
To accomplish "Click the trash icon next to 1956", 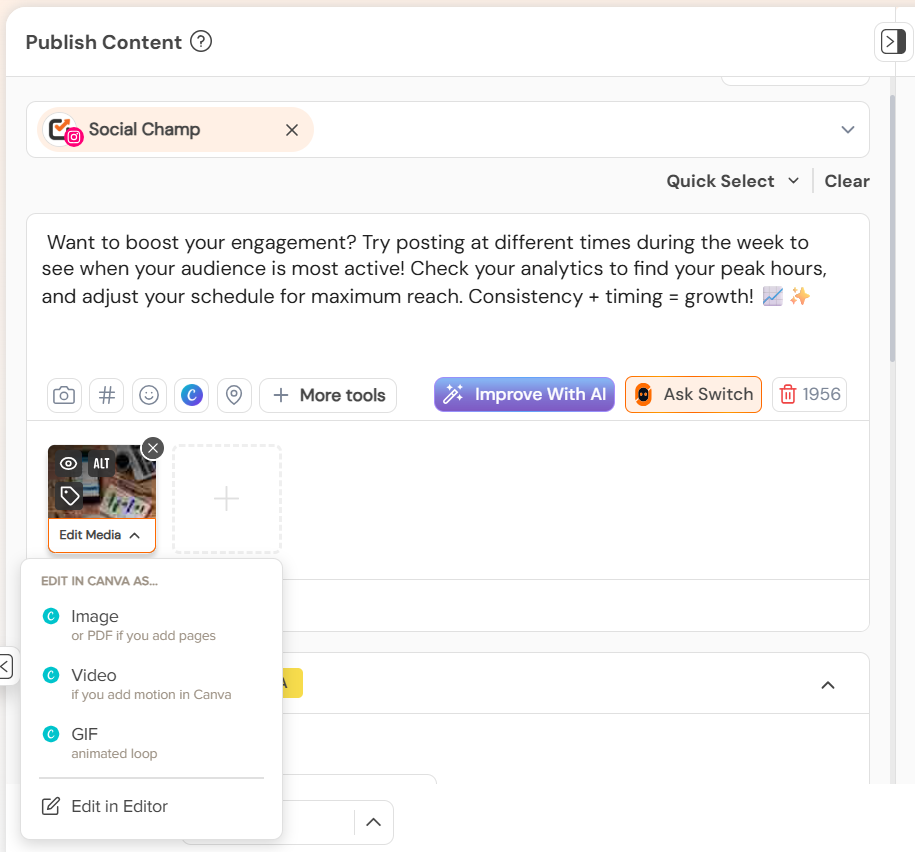I will click(788, 394).
